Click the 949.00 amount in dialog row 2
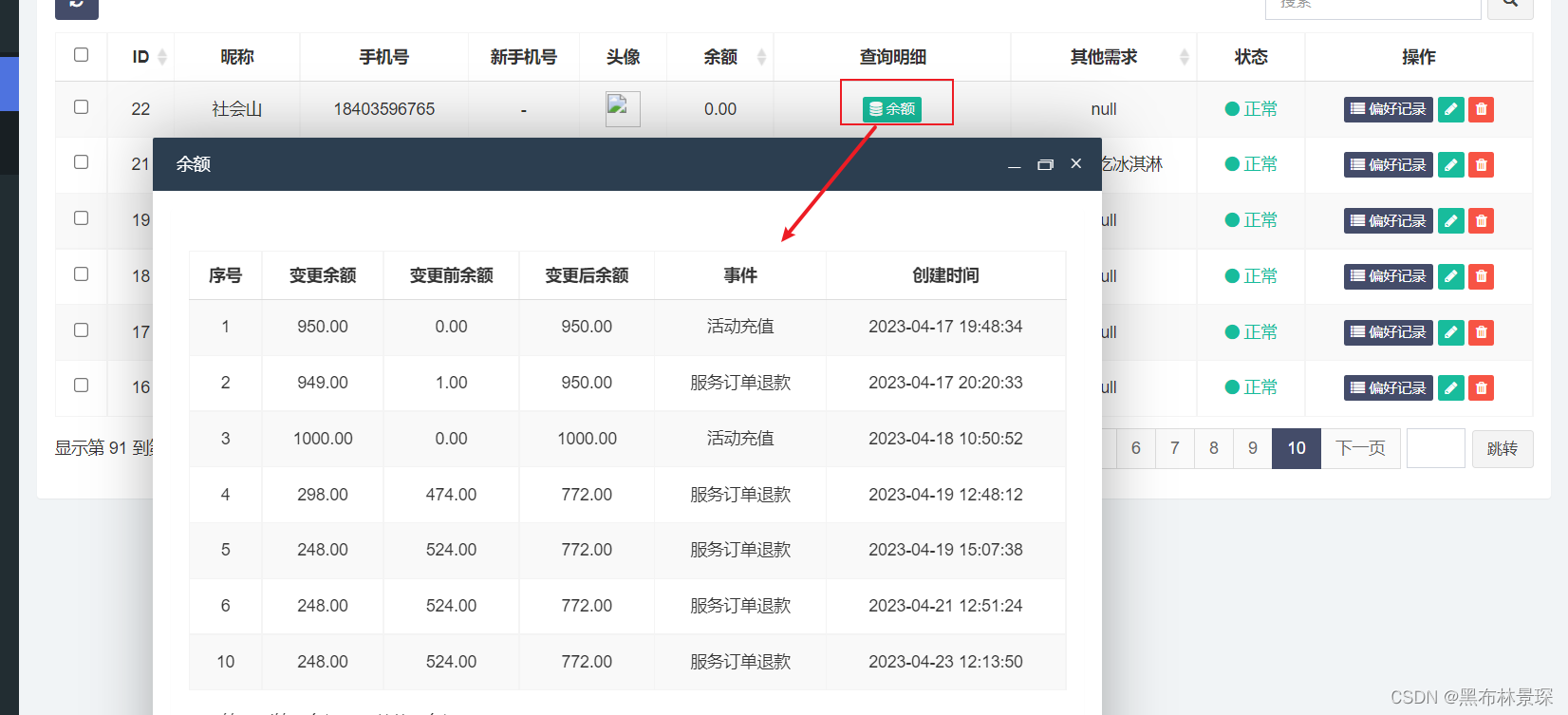1568x715 pixels. tap(323, 383)
